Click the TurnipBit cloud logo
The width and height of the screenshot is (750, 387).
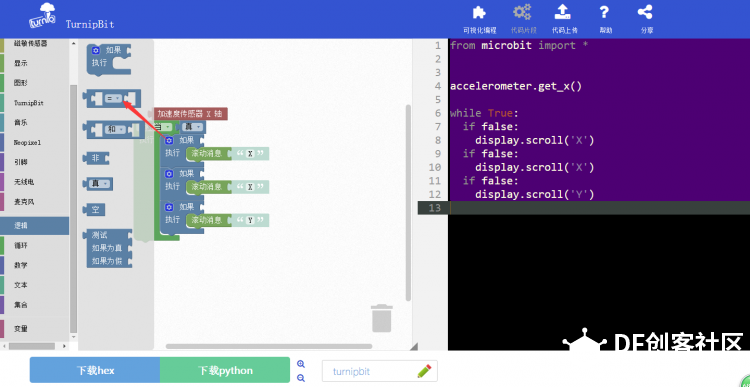tap(44, 16)
